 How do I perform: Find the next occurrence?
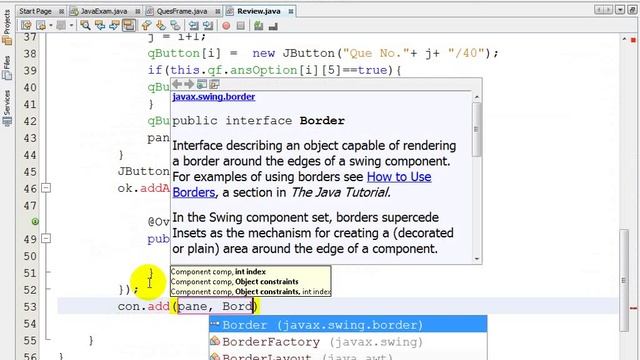(x=114, y=26)
